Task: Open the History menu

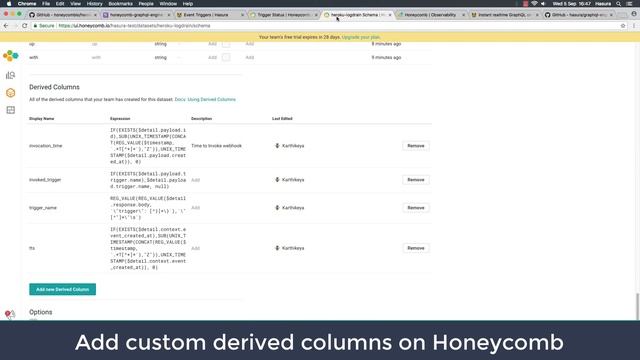Action: tap(94, 4)
